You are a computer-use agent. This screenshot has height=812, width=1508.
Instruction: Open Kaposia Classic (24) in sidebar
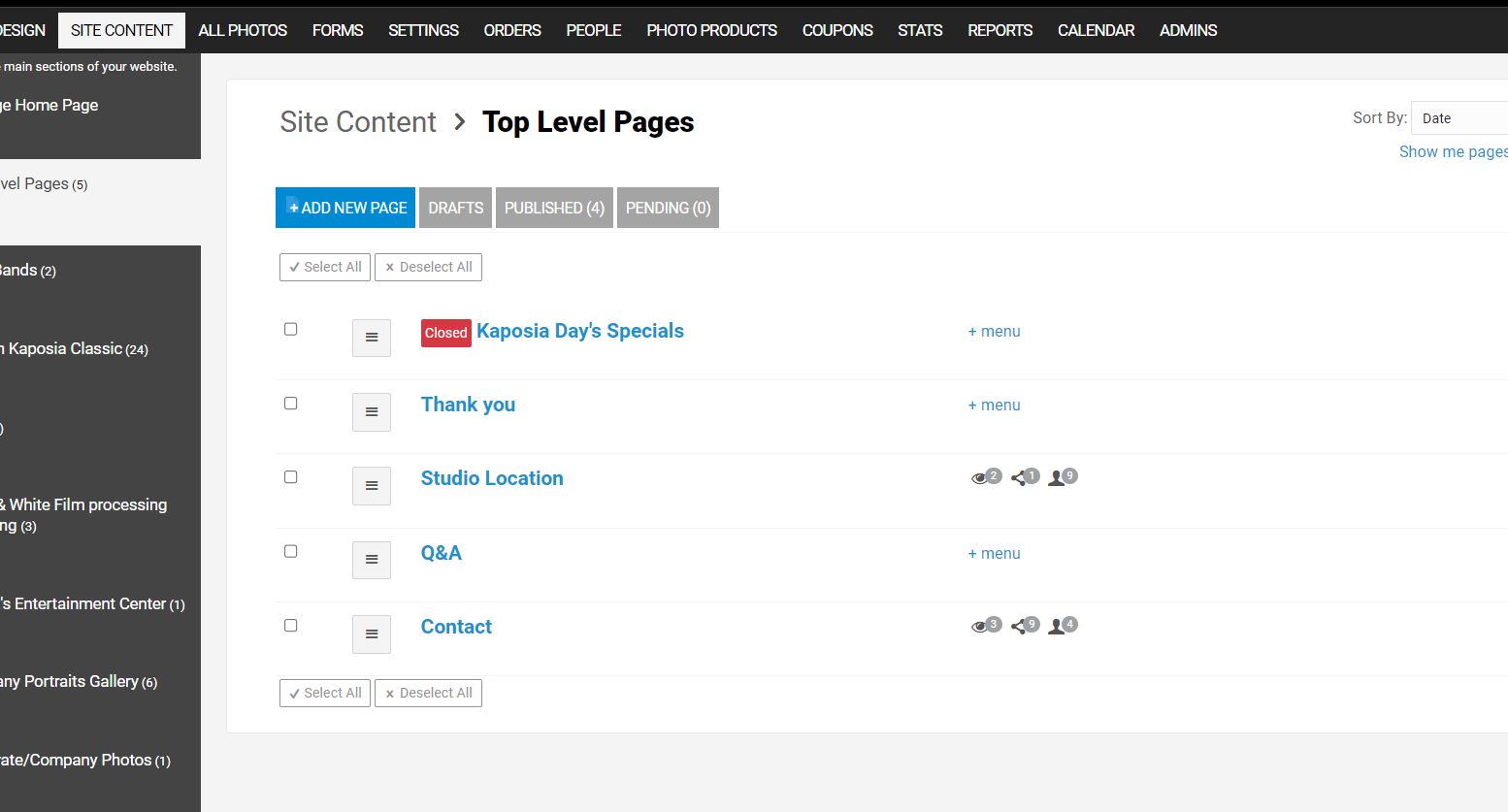(75, 348)
